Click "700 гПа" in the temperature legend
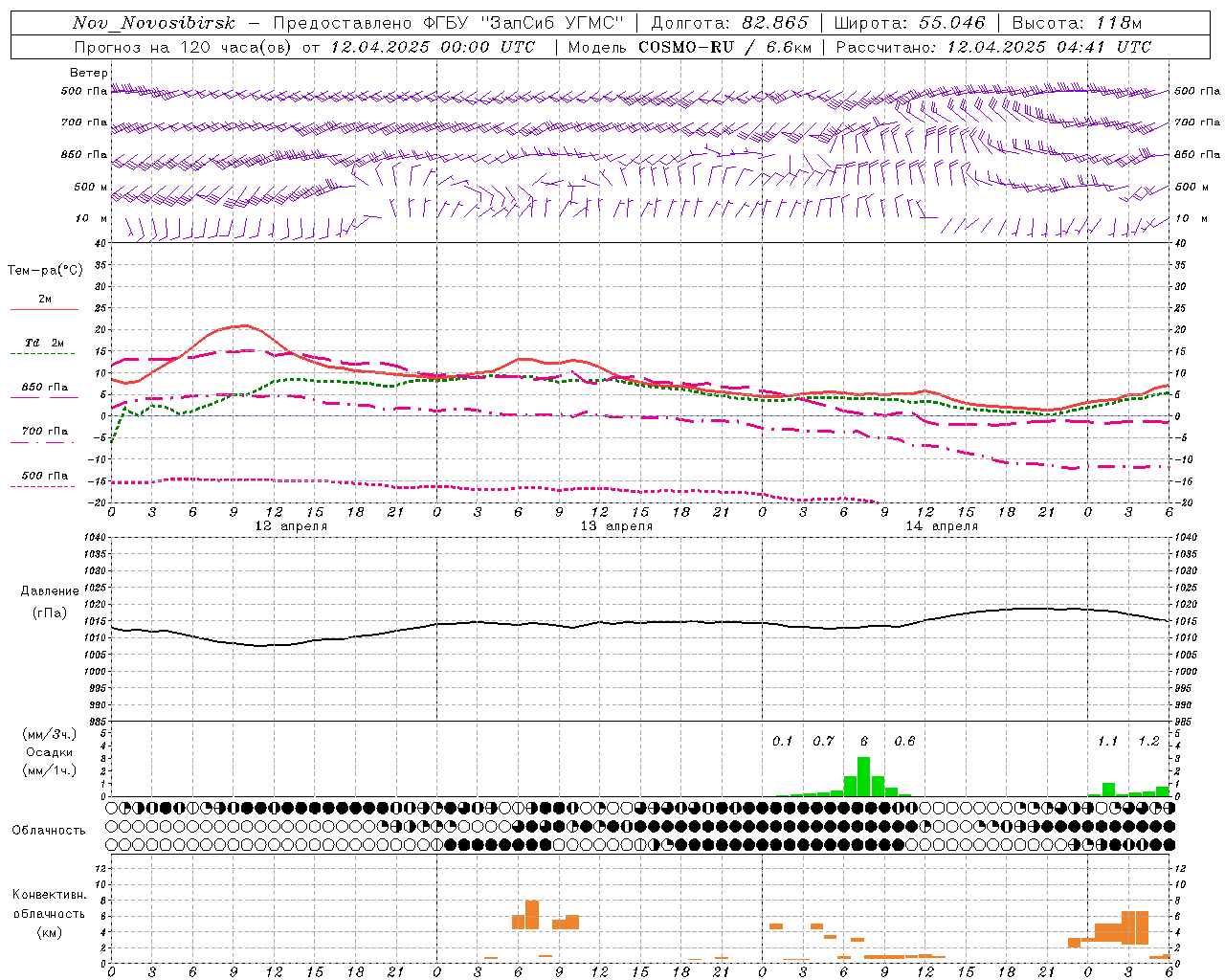The image size is (1225, 980). (x=44, y=432)
